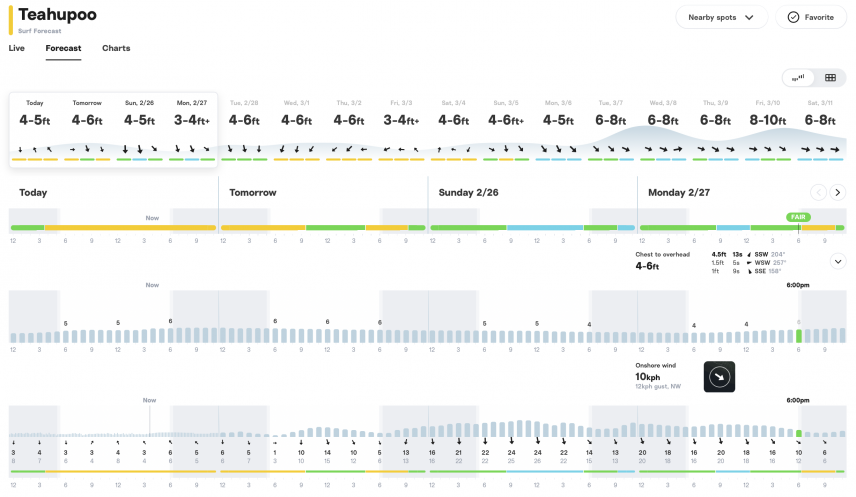This screenshot has width=856, height=497.
Task: Switch to the Live tab
Action: [x=16, y=48]
